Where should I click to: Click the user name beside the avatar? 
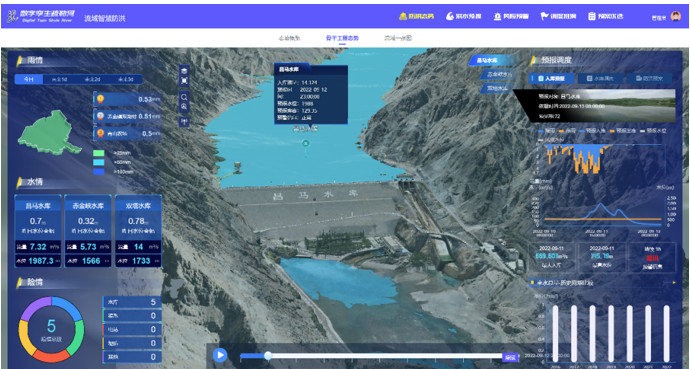[x=659, y=18]
